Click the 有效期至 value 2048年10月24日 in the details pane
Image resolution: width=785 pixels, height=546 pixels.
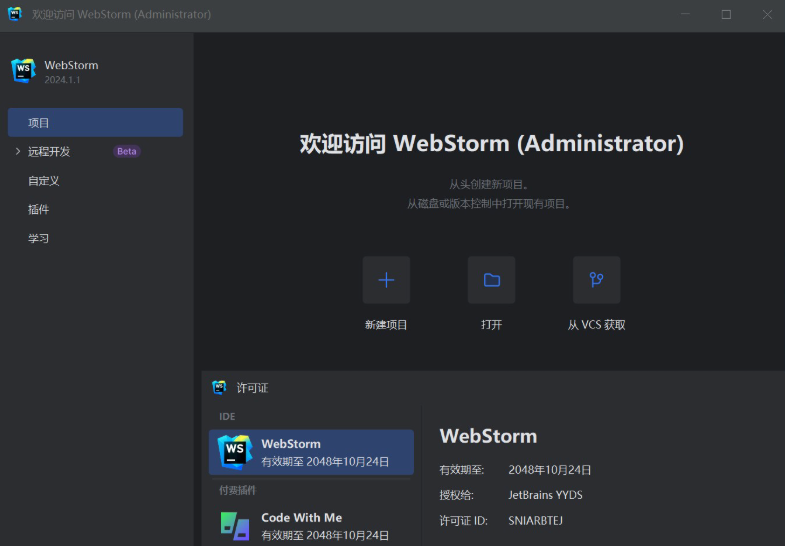coord(550,470)
